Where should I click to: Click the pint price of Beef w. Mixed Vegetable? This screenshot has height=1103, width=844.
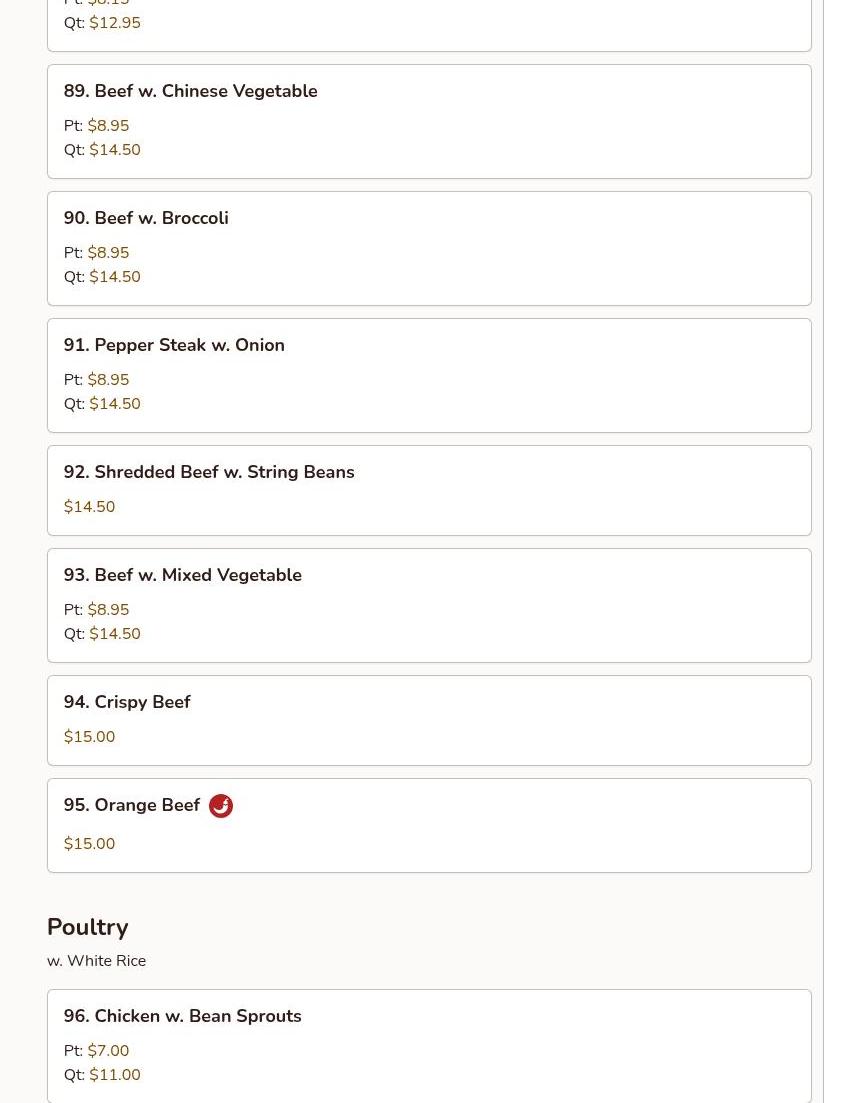pos(108,609)
